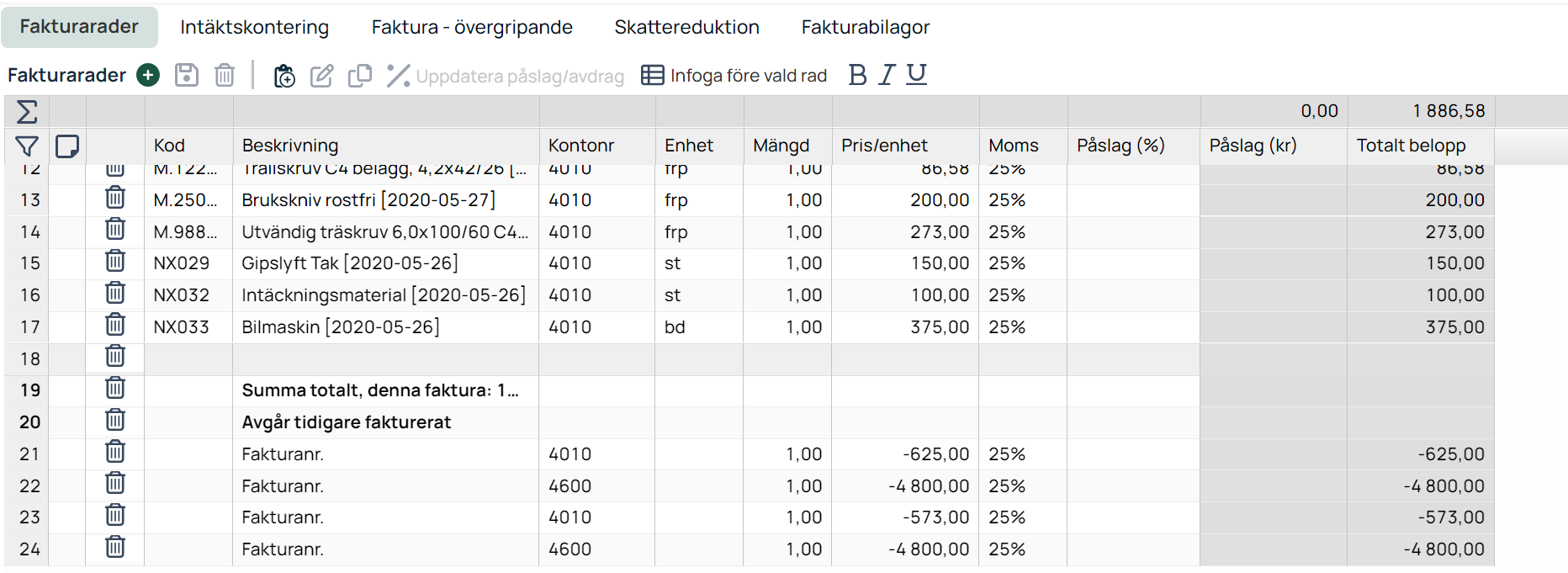Open the Skattereduktion tab
Image resolution: width=1568 pixels, height=573 pixels.
coord(686,27)
